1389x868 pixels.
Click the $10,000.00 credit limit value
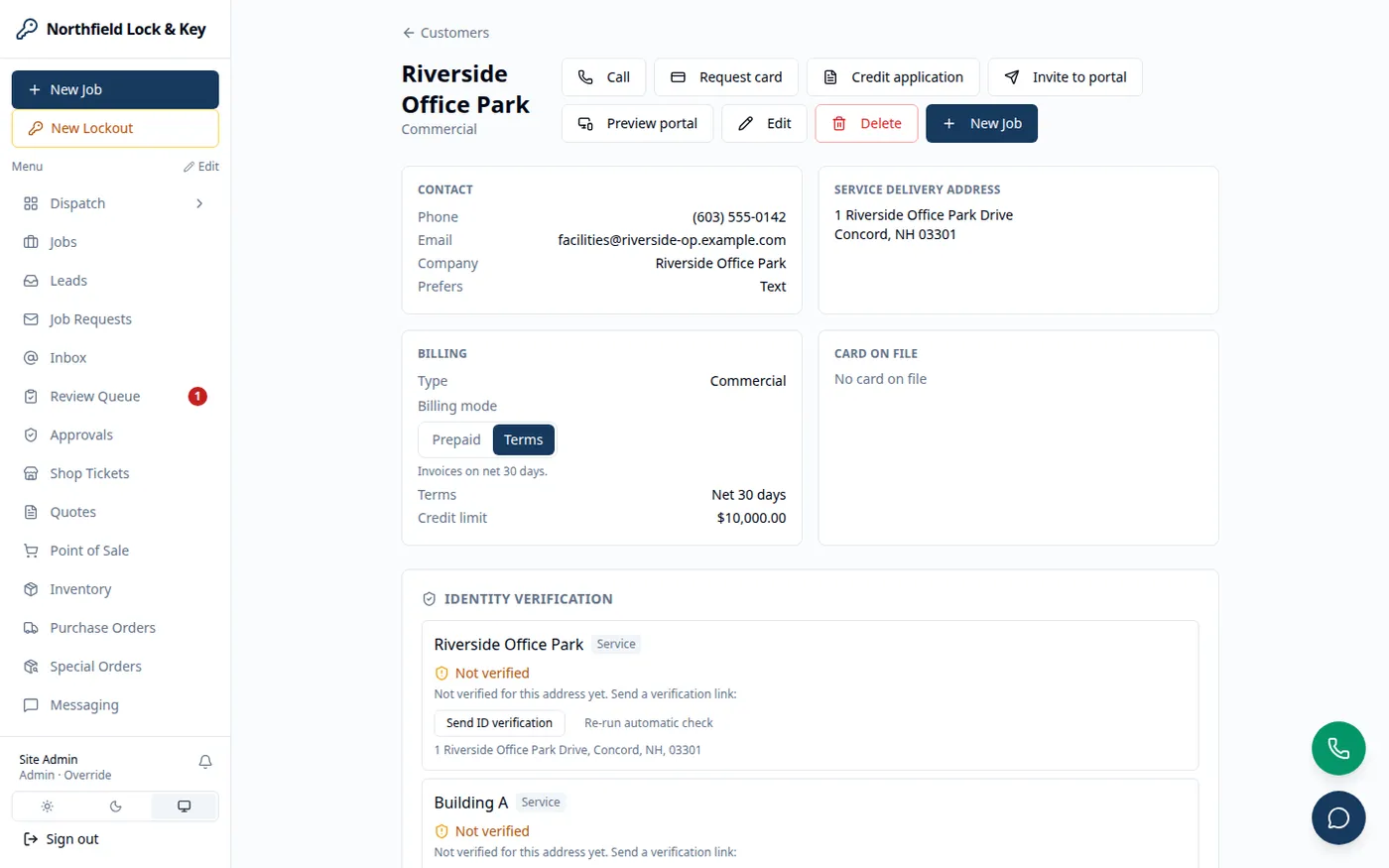tap(751, 518)
